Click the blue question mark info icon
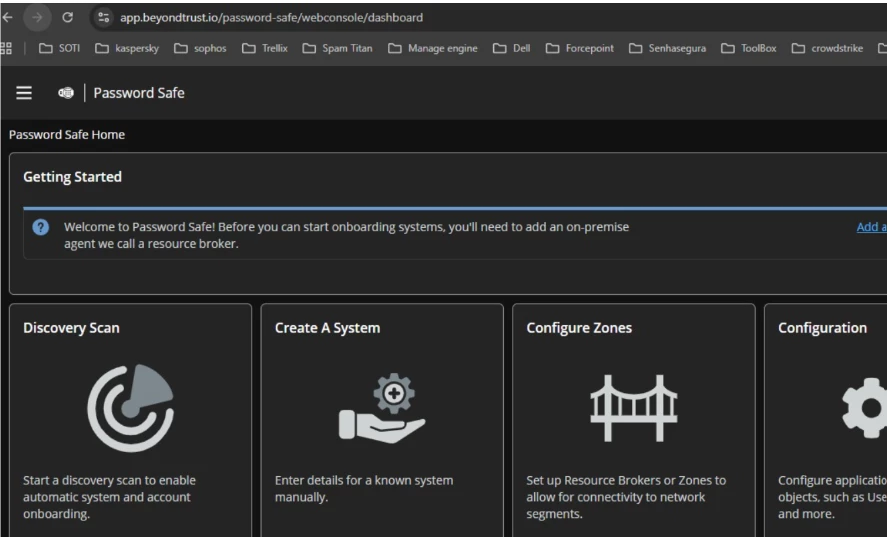The image size is (887, 537). pos(41,227)
